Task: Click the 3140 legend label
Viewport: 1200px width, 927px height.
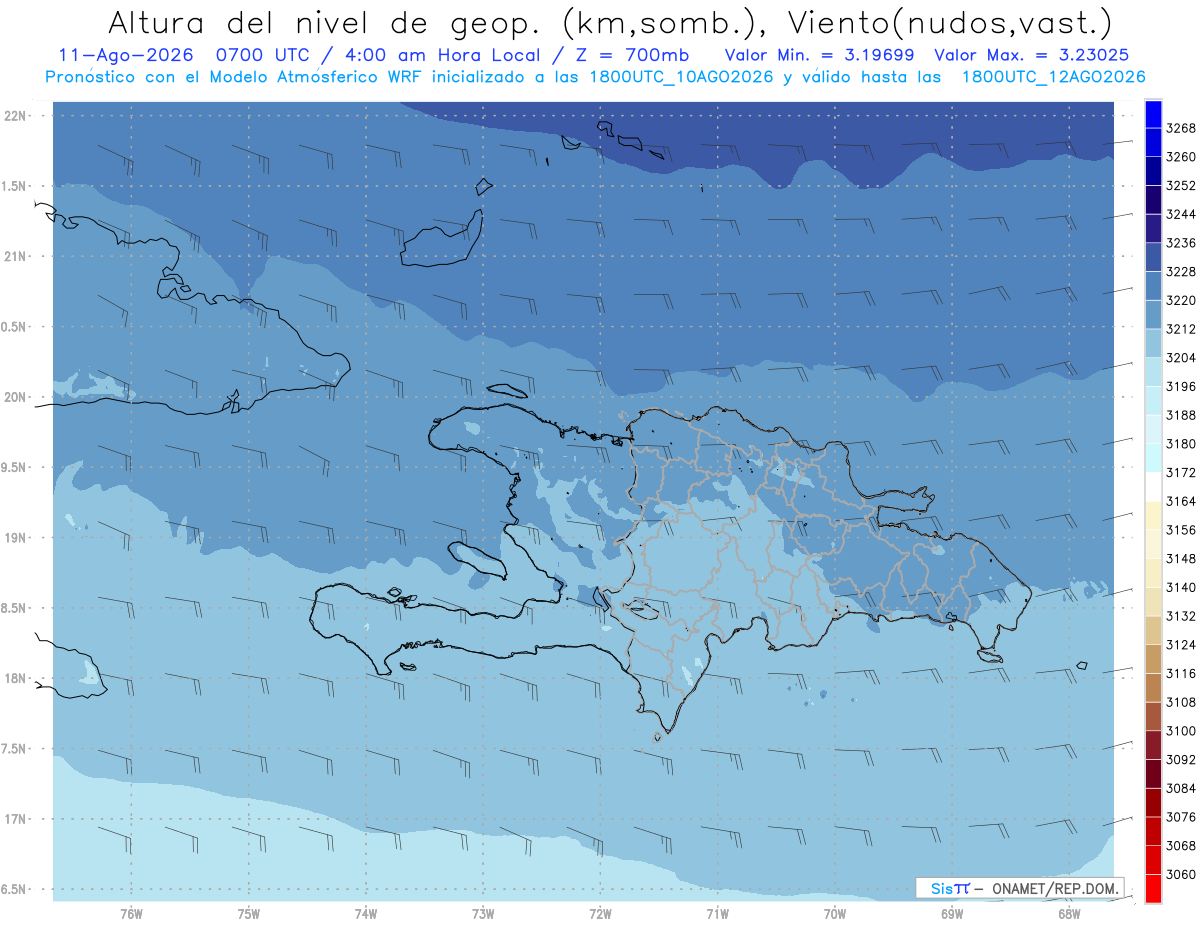Action: (x=1180, y=587)
